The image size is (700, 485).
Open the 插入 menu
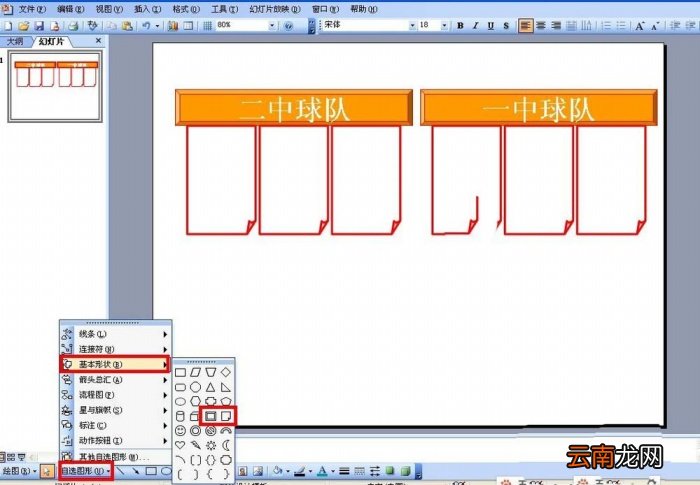(147, 9)
